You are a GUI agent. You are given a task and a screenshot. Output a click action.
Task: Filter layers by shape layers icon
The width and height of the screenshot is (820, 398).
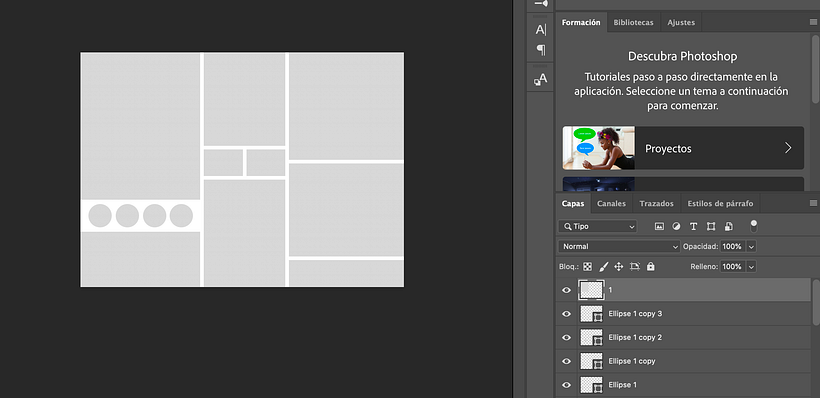pos(711,226)
